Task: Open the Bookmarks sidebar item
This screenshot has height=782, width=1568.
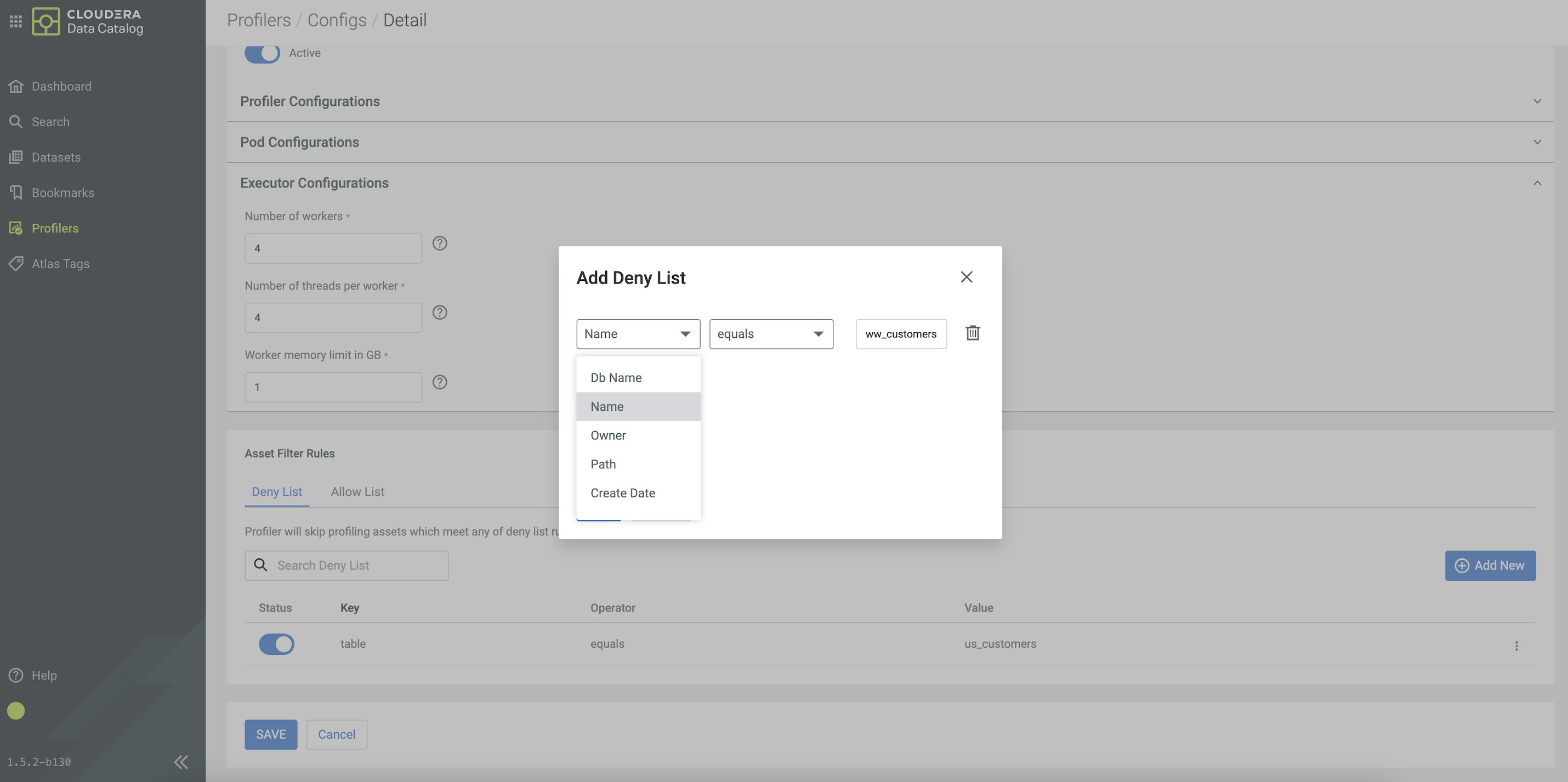Action: [63, 193]
